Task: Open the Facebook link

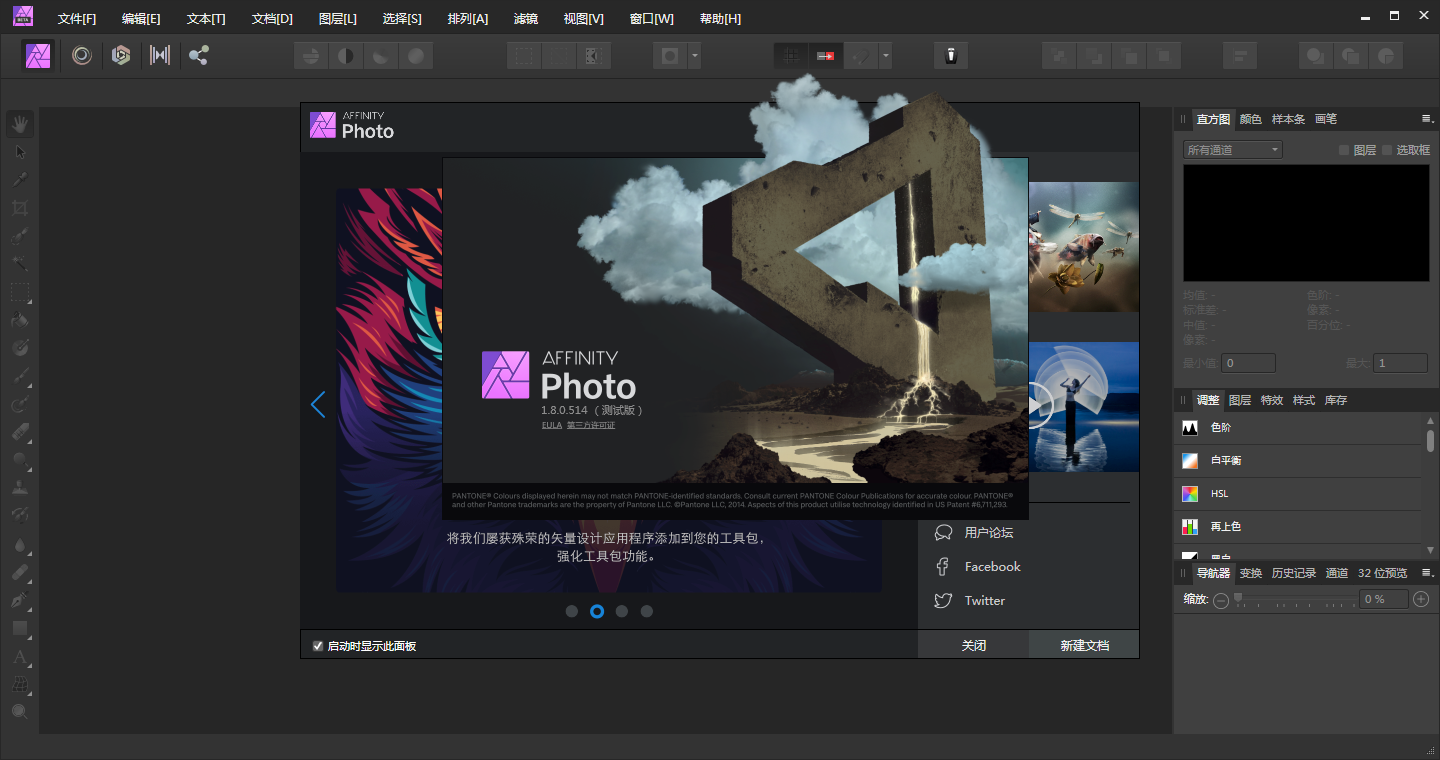Action: point(992,566)
